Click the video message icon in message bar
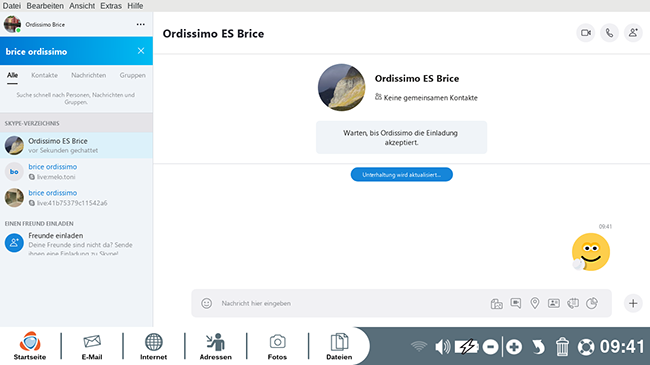The height and width of the screenshot is (365, 650). pos(516,303)
